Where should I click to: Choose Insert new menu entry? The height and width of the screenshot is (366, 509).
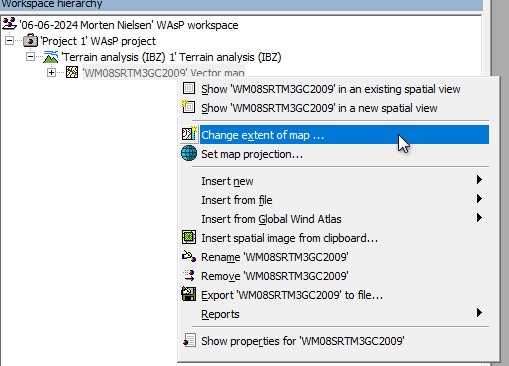click(335, 181)
